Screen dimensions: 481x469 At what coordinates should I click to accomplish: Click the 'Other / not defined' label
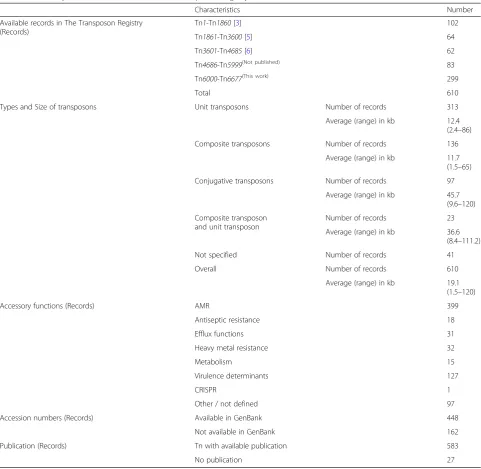pyautogui.click(x=226, y=404)
